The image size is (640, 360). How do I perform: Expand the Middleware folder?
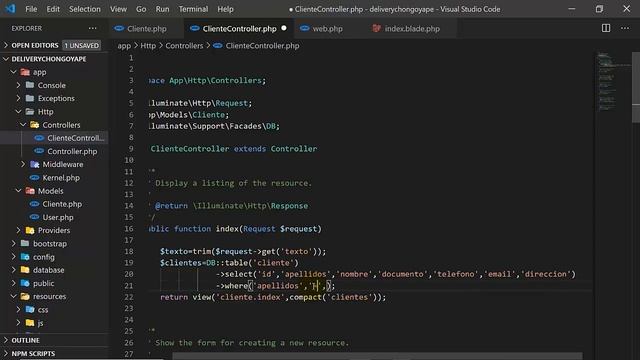(x=23, y=164)
